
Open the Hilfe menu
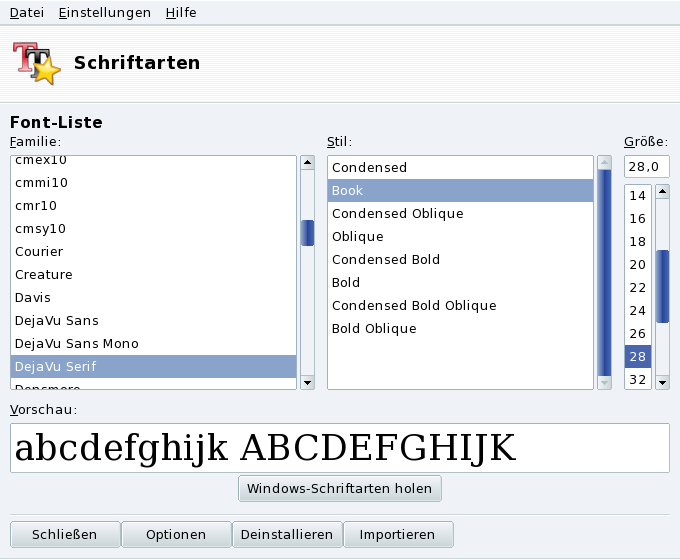(x=181, y=12)
